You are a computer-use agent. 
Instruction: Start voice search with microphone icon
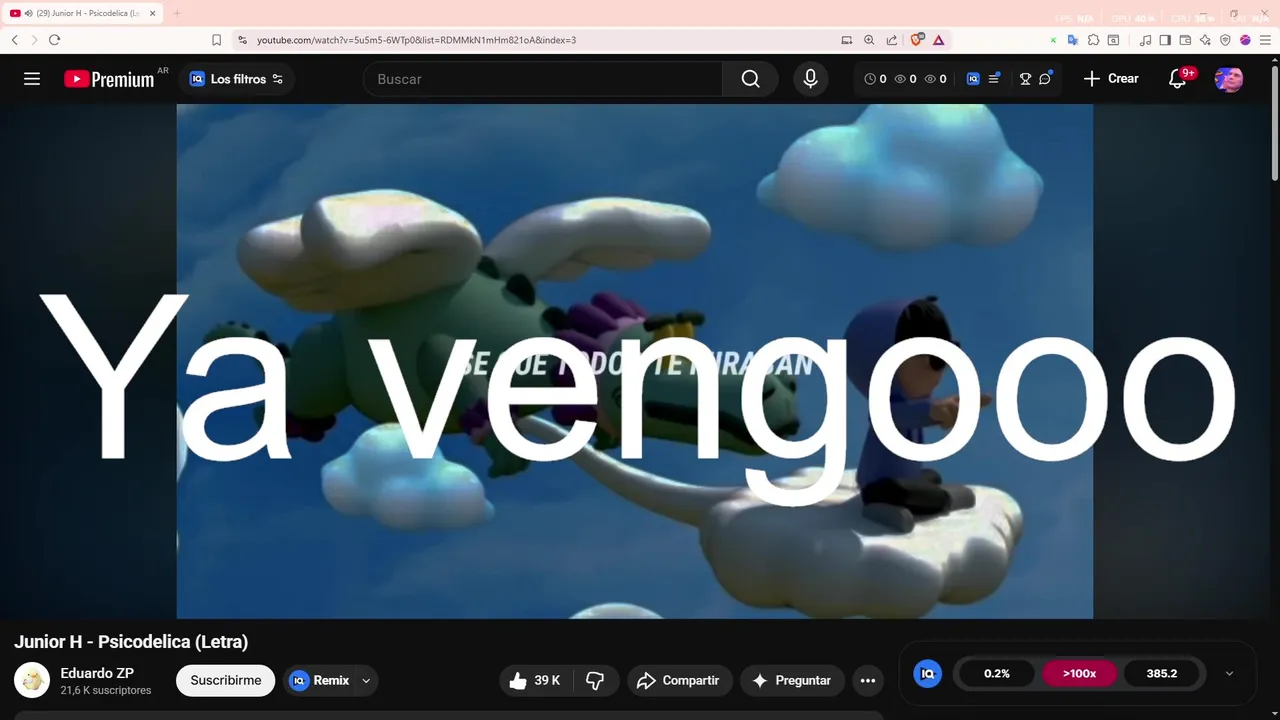[x=810, y=79]
